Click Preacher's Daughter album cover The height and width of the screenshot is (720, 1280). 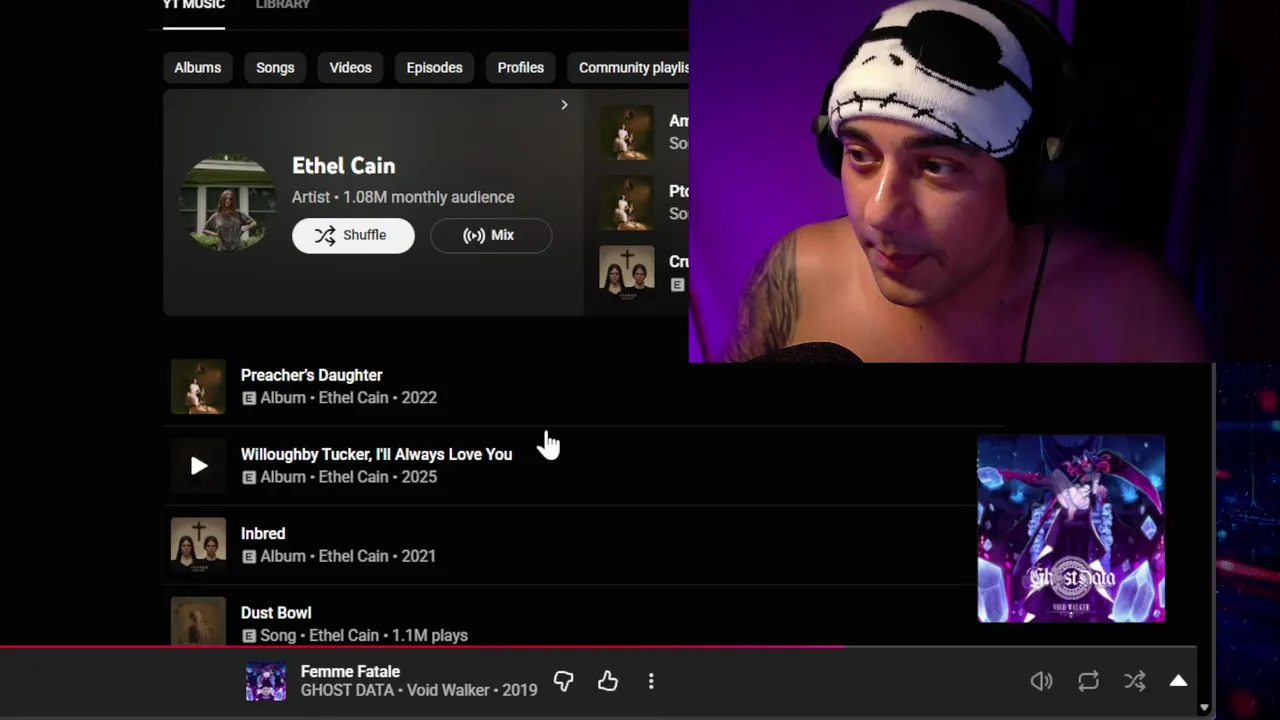tap(198, 386)
